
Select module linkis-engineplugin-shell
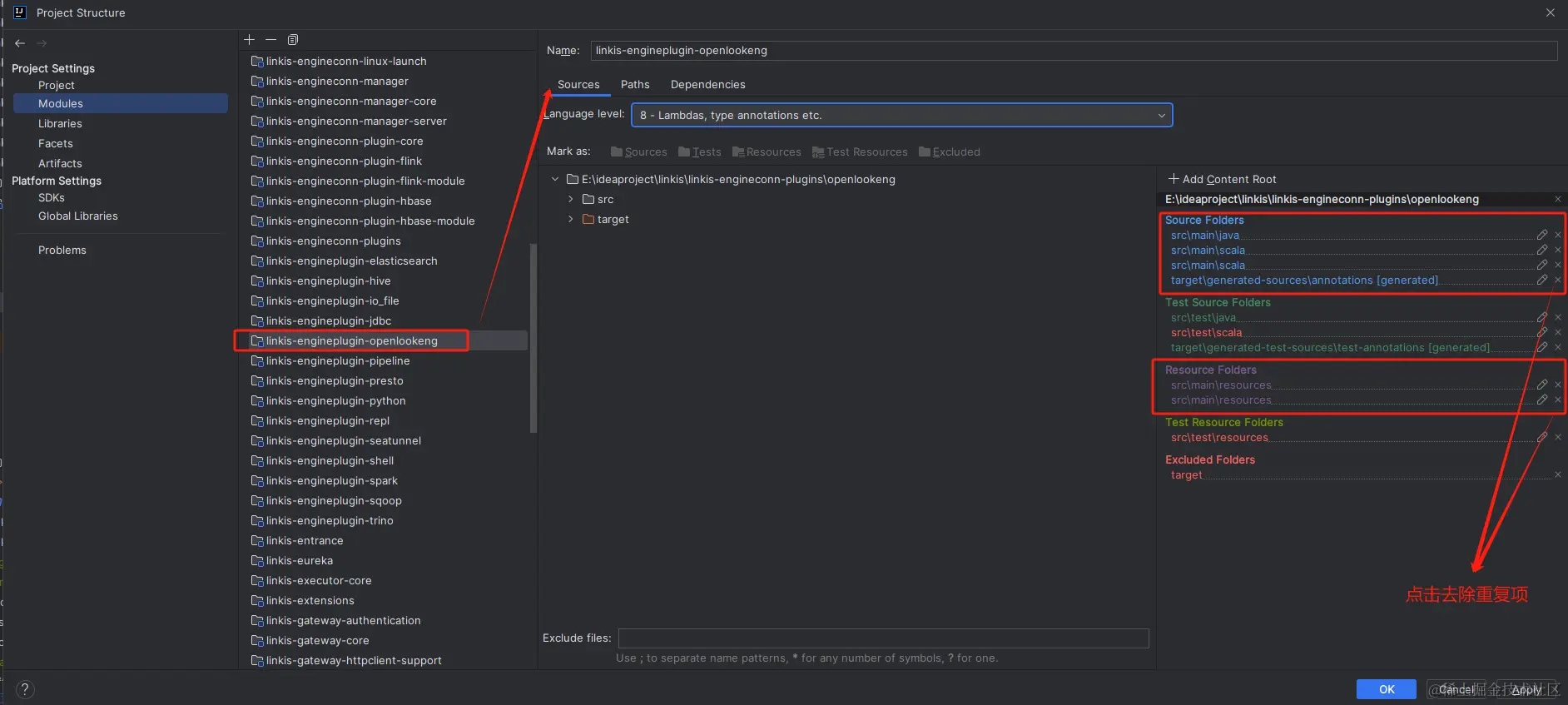click(x=330, y=460)
